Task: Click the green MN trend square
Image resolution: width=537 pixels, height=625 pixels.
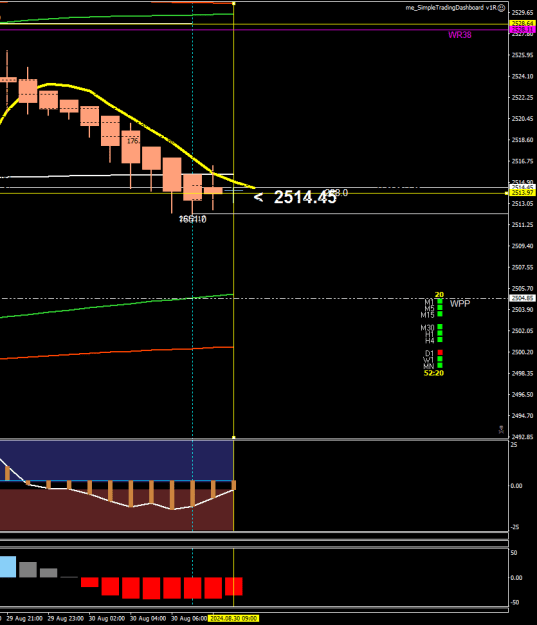Action: coord(440,365)
